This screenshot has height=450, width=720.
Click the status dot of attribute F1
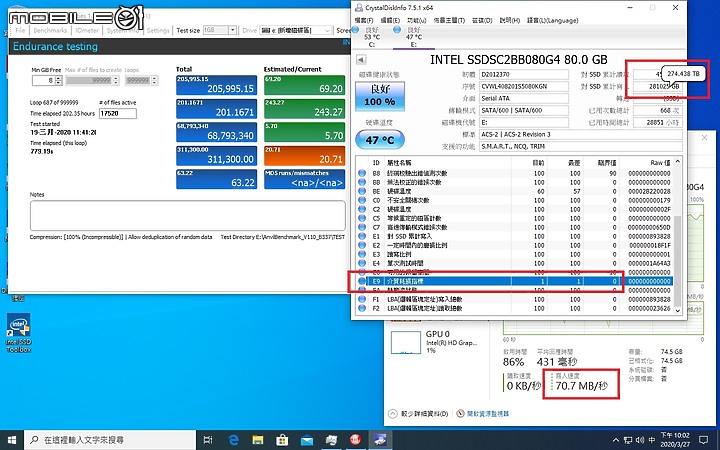[x=362, y=299]
